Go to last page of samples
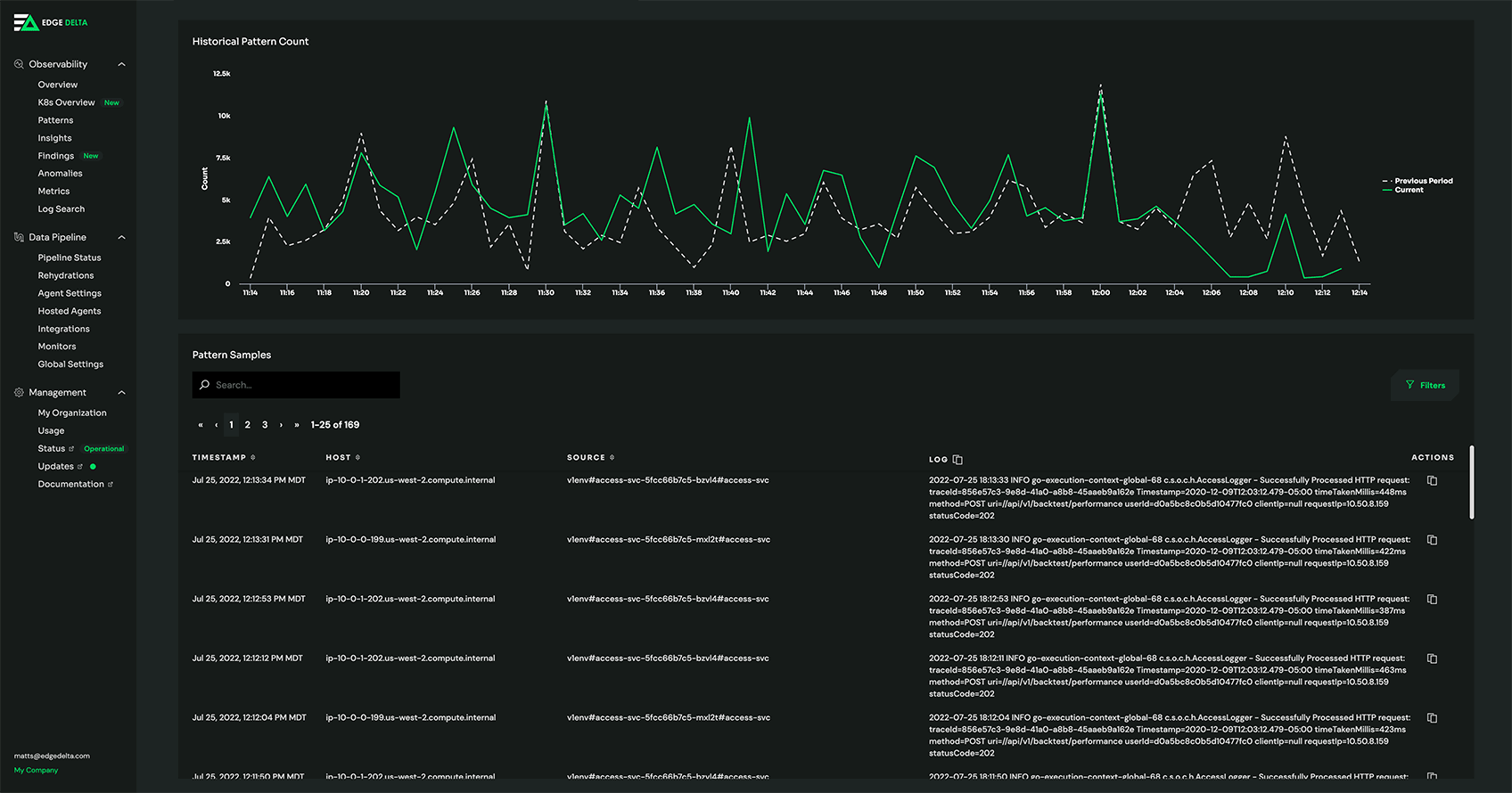This screenshot has height=793, width=1512. click(297, 425)
